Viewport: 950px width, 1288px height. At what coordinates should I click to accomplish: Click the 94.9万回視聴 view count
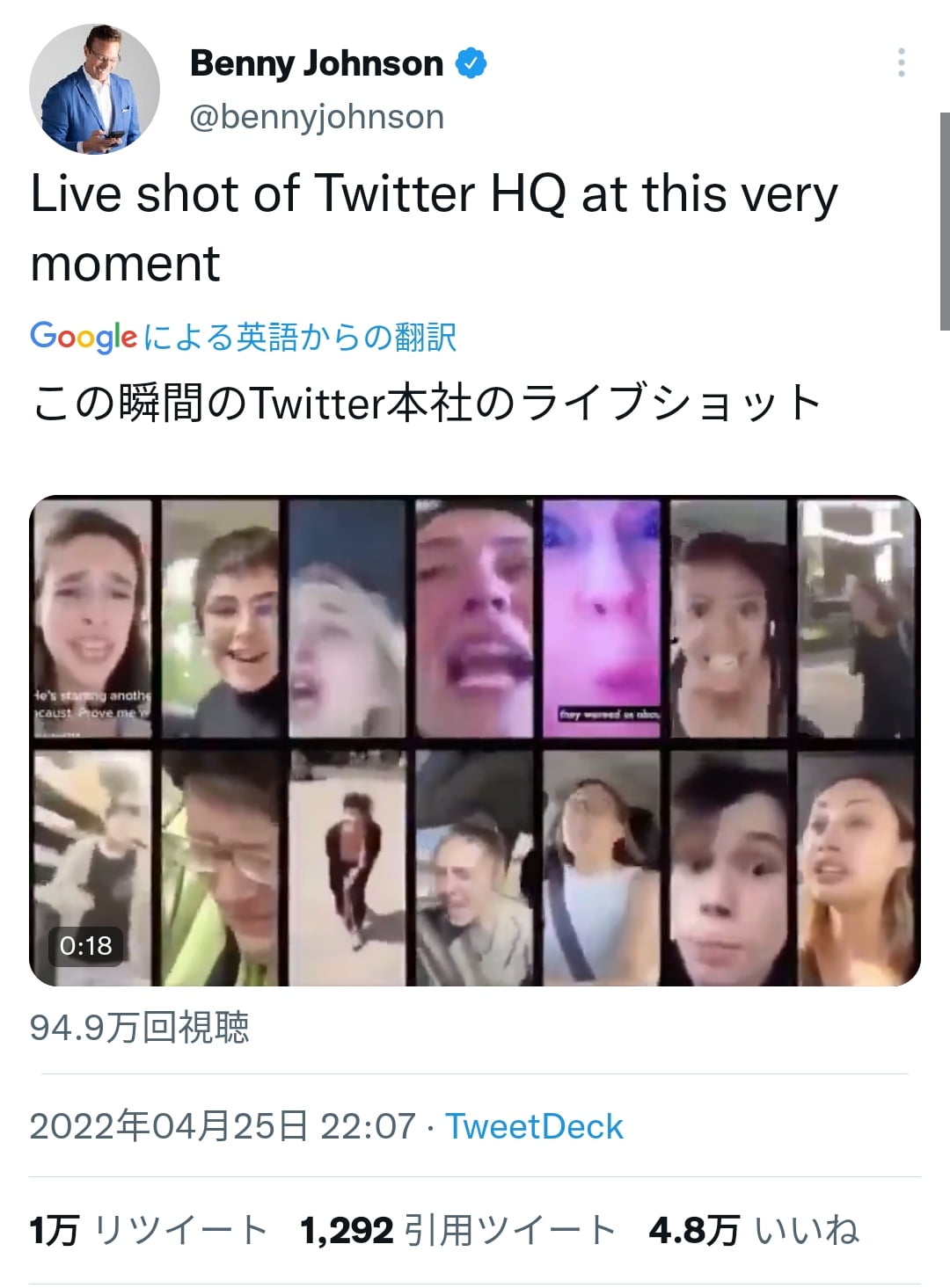click(140, 1027)
